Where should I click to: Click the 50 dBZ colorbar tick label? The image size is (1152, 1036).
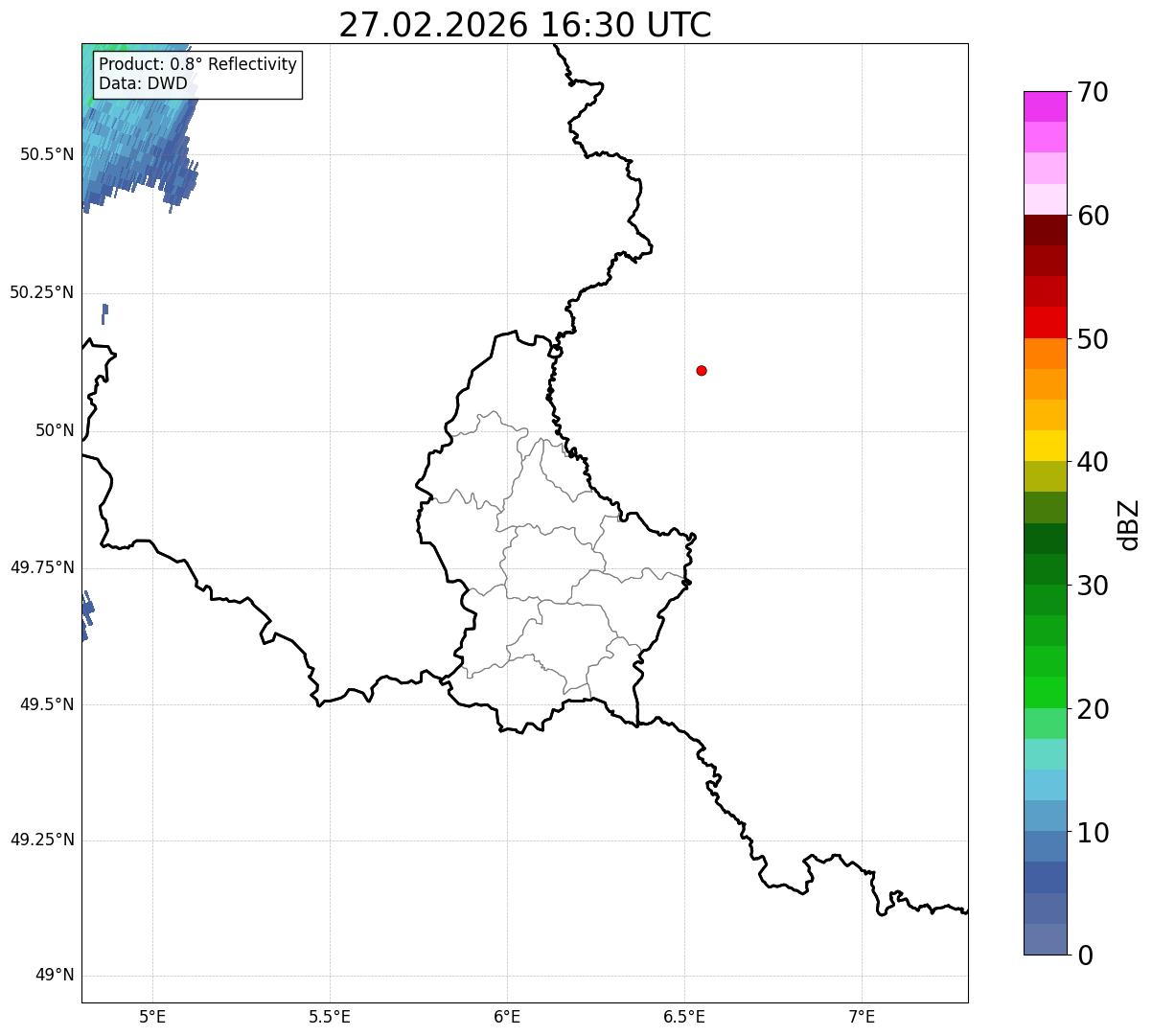pyautogui.click(x=1093, y=339)
